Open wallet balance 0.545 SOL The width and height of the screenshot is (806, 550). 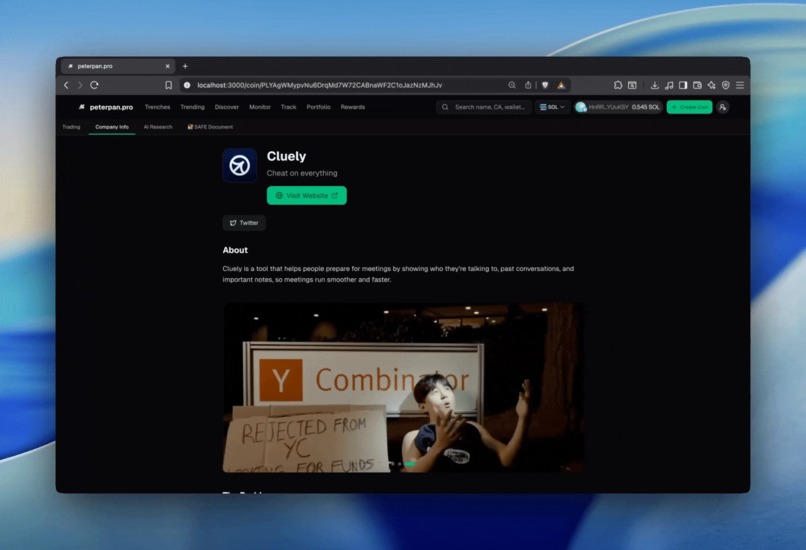[646, 107]
